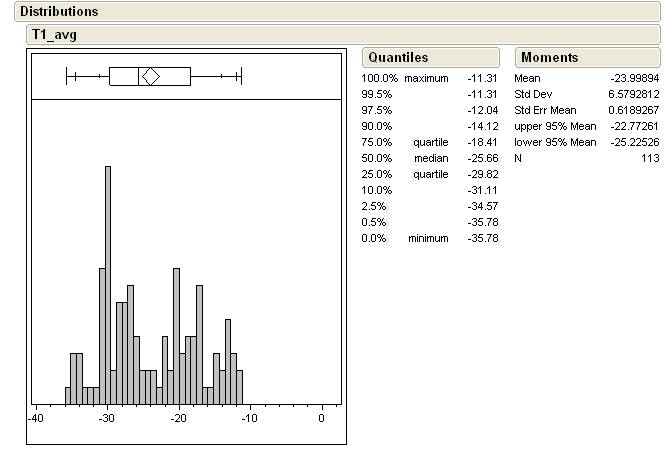Select the mean diamond in box plot
This screenshot has width=665, height=452.
click(150, 77)
